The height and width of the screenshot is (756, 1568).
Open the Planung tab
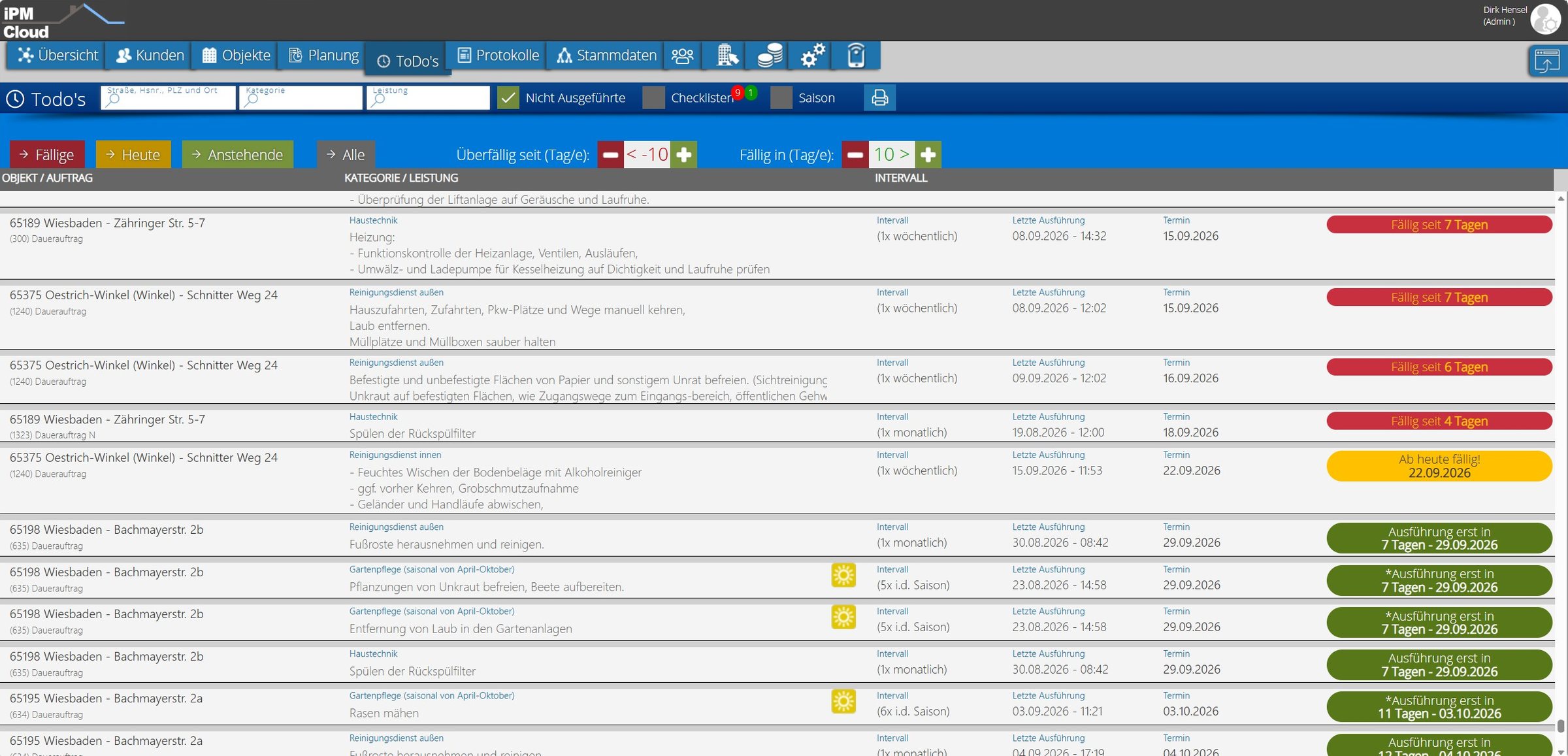click(323, 56)
